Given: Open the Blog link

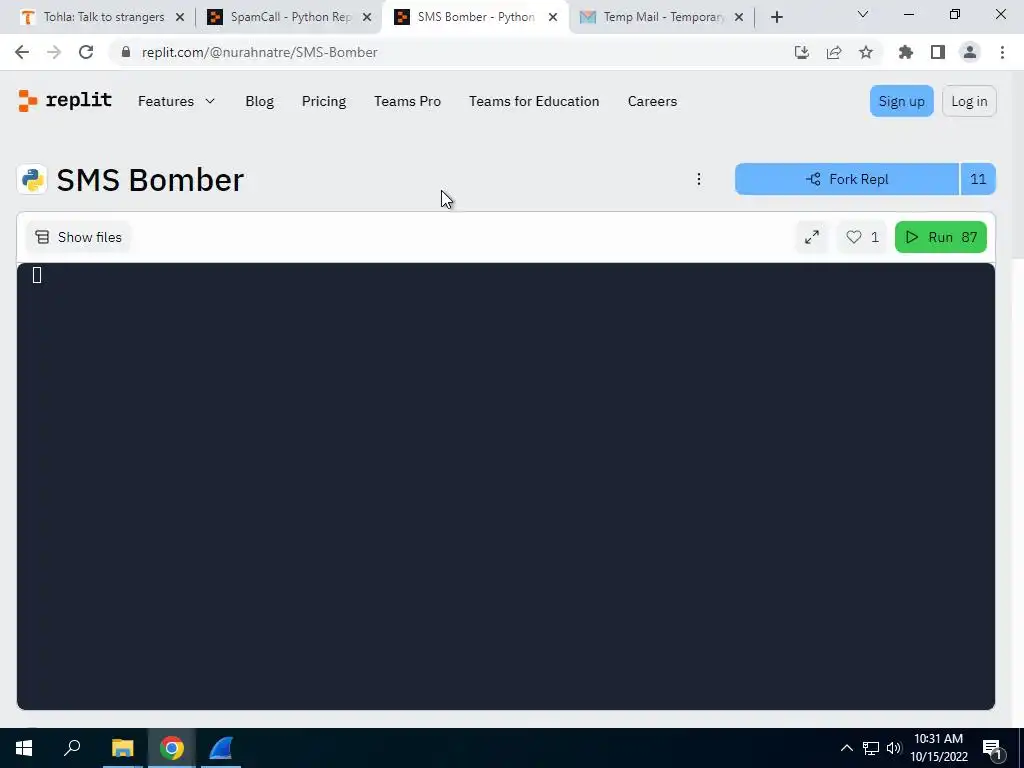Looking at the screenshot, I should (x=259, y=101).
